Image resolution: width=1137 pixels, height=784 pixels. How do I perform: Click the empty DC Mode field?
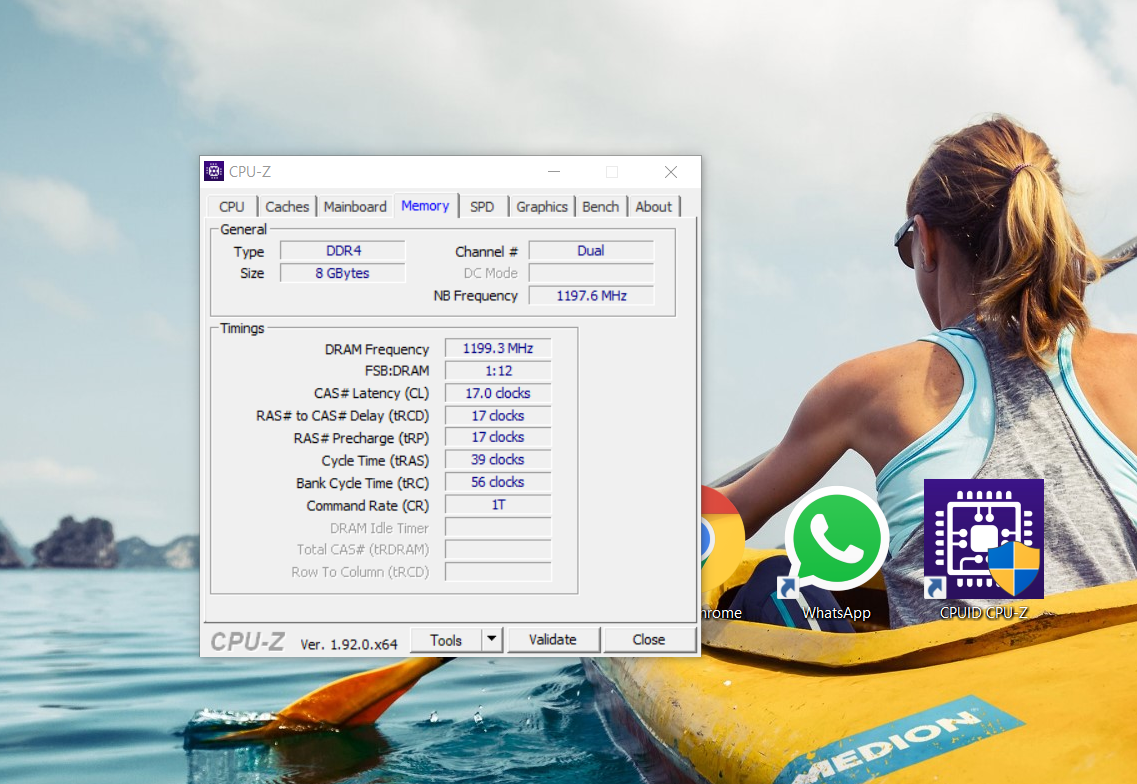tap(591, 273)
